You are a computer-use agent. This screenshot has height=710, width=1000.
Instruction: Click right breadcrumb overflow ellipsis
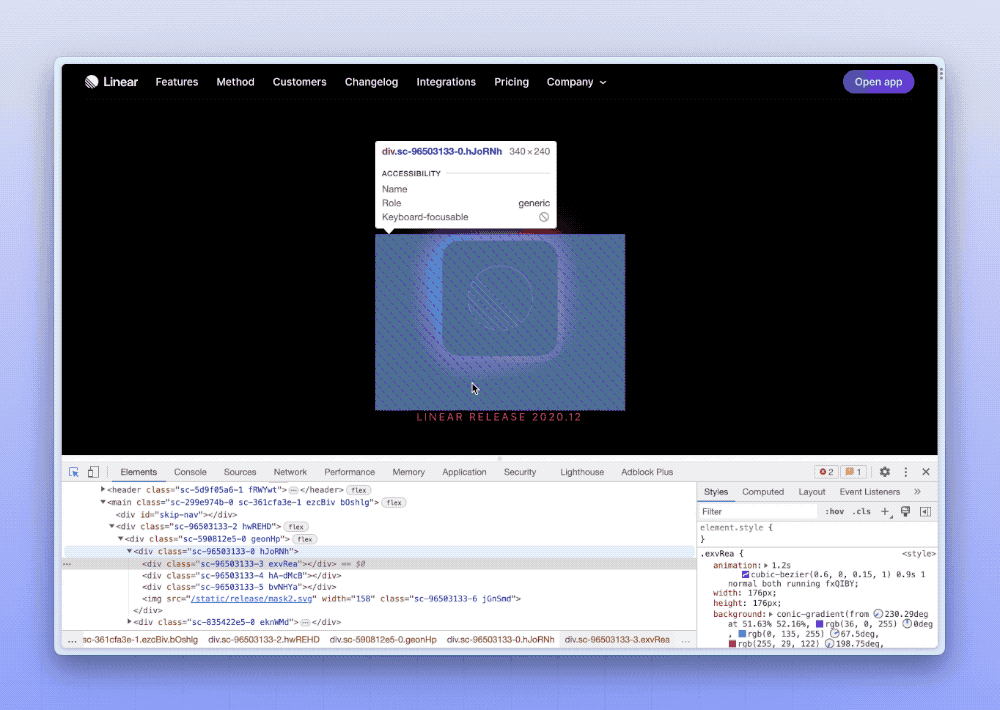click(686, 640)
